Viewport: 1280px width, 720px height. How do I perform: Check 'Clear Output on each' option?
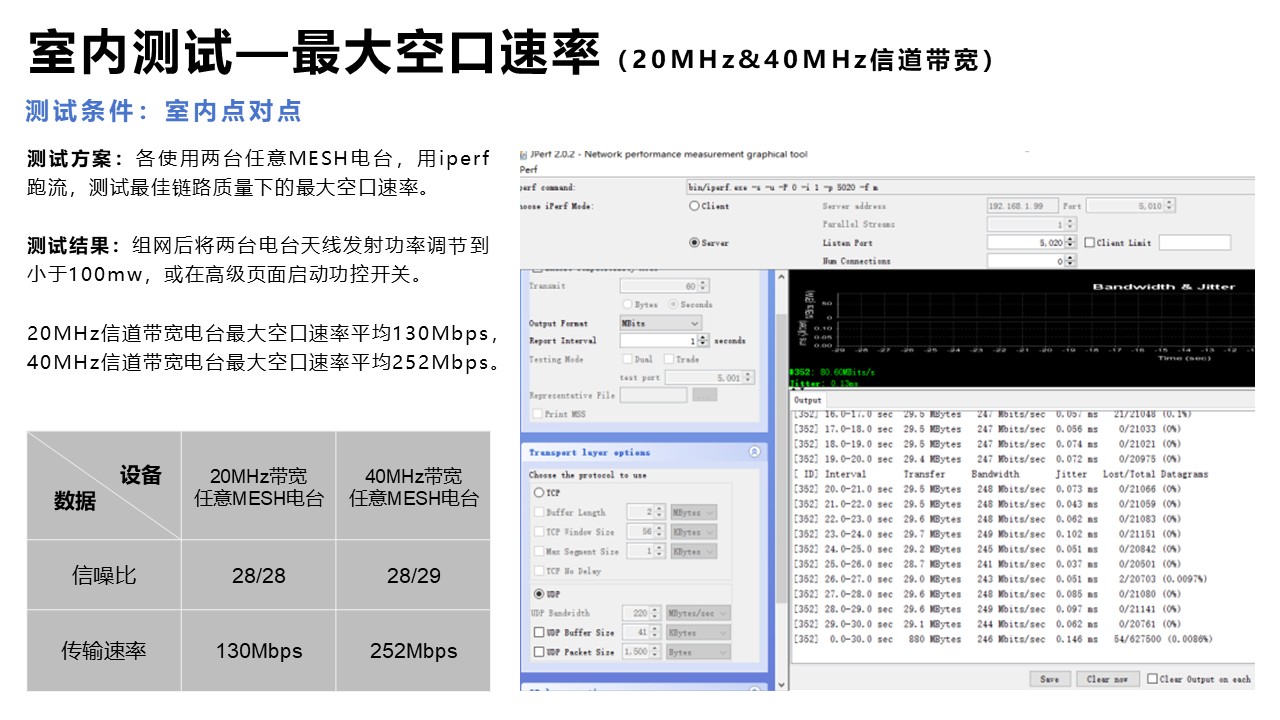tap(1152, 679)
